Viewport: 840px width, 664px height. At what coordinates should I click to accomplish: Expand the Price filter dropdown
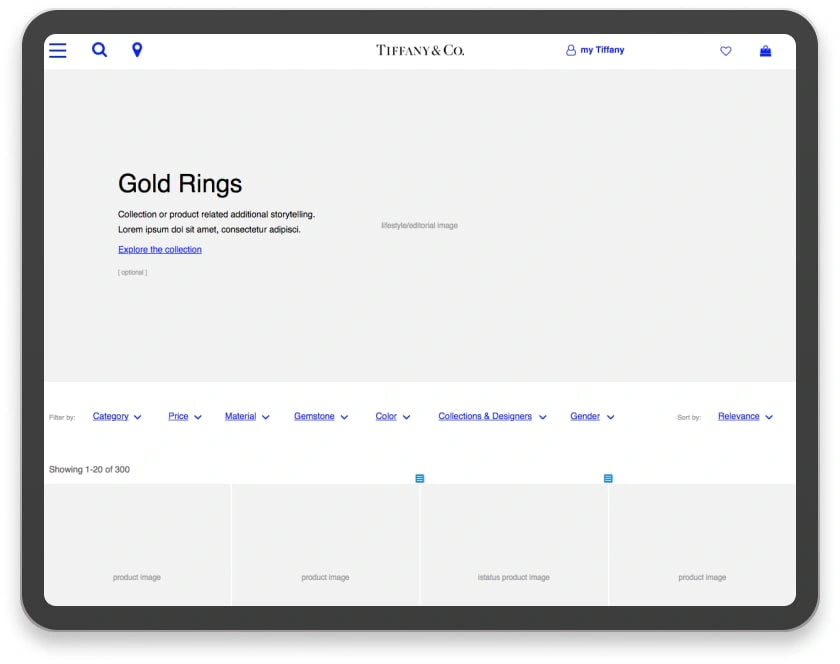[185, 416]
